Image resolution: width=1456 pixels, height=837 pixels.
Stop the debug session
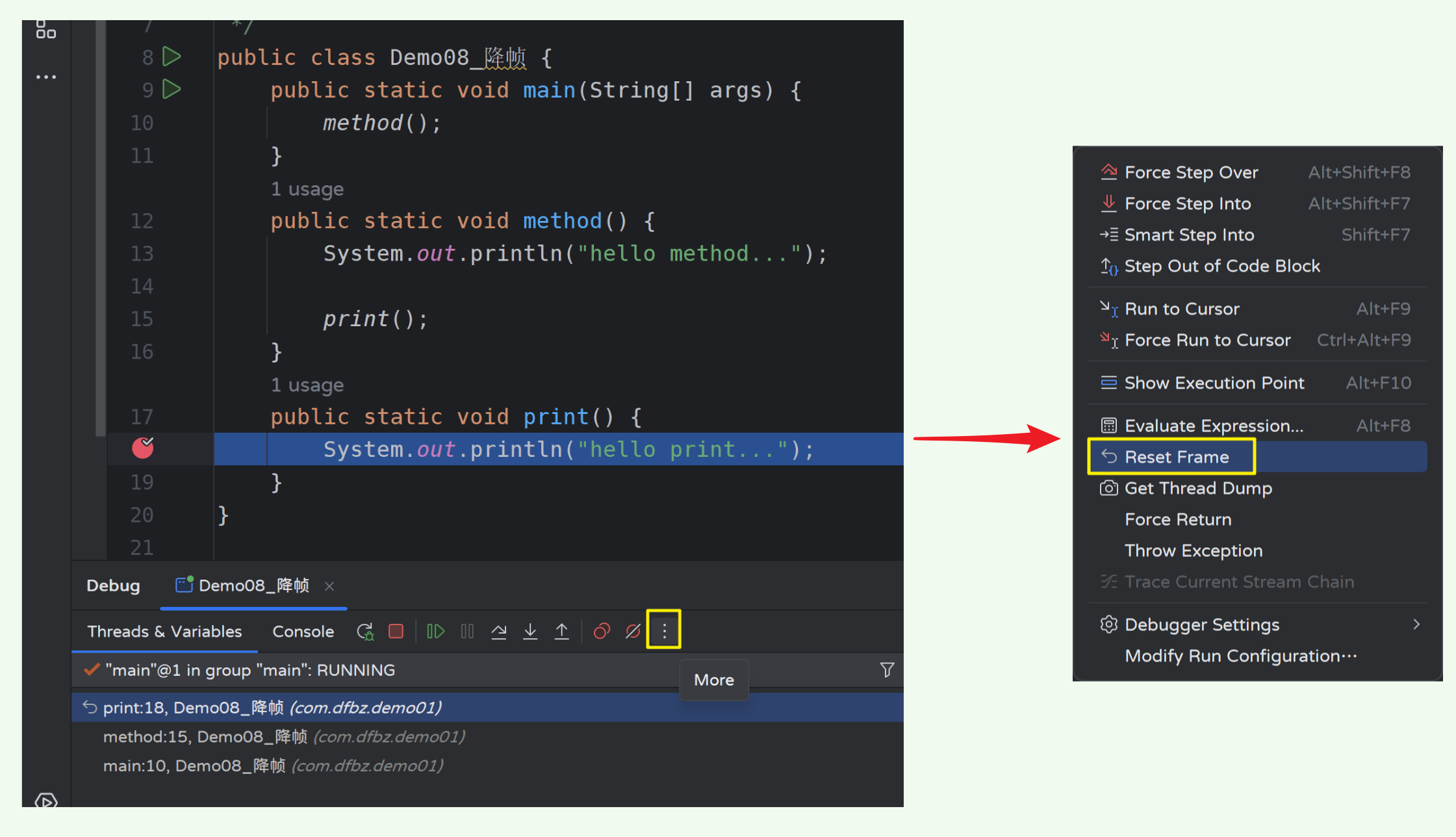(396, 631)
